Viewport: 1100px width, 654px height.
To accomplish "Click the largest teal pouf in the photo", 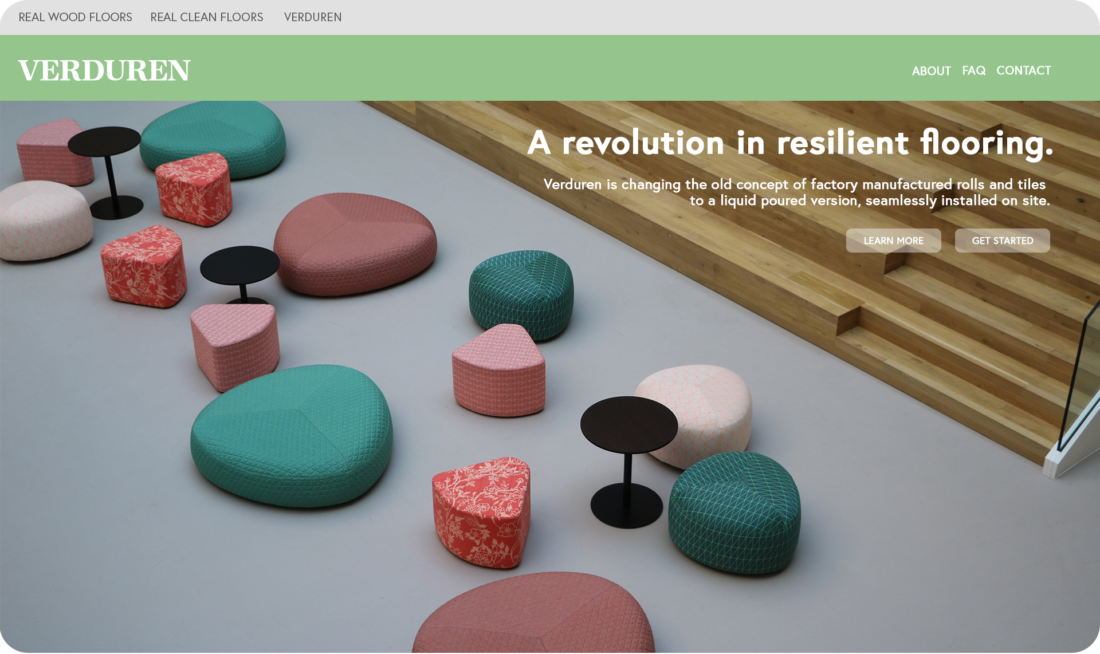I will click(x=291, y=435).
